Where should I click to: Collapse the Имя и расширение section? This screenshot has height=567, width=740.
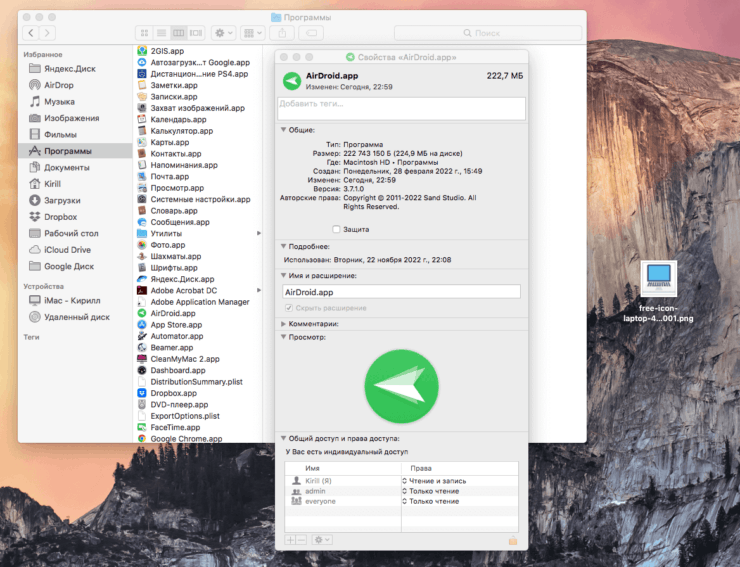pos(283,276)
